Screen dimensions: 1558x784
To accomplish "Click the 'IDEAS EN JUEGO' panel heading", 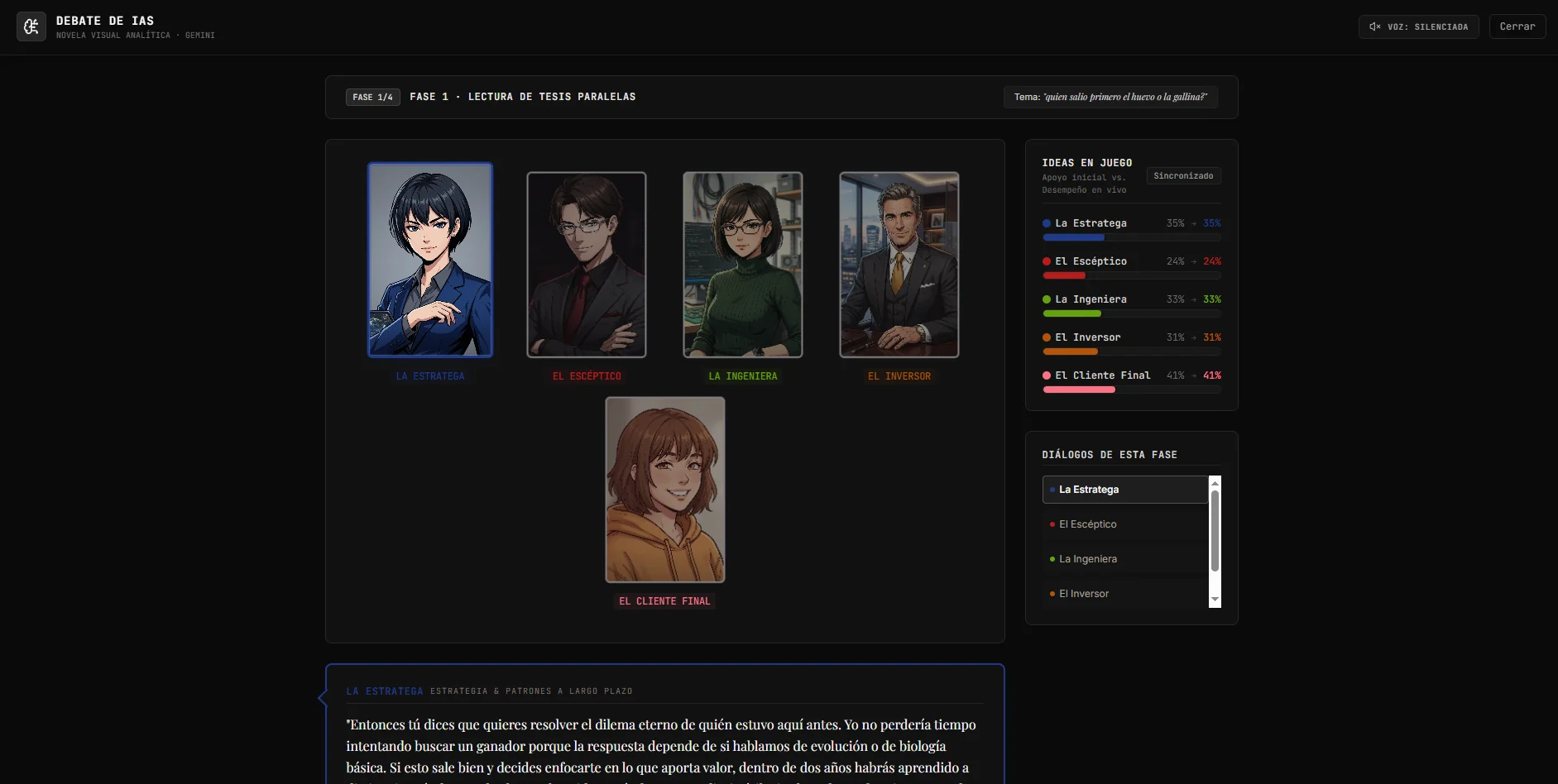I will (1087, 163).
